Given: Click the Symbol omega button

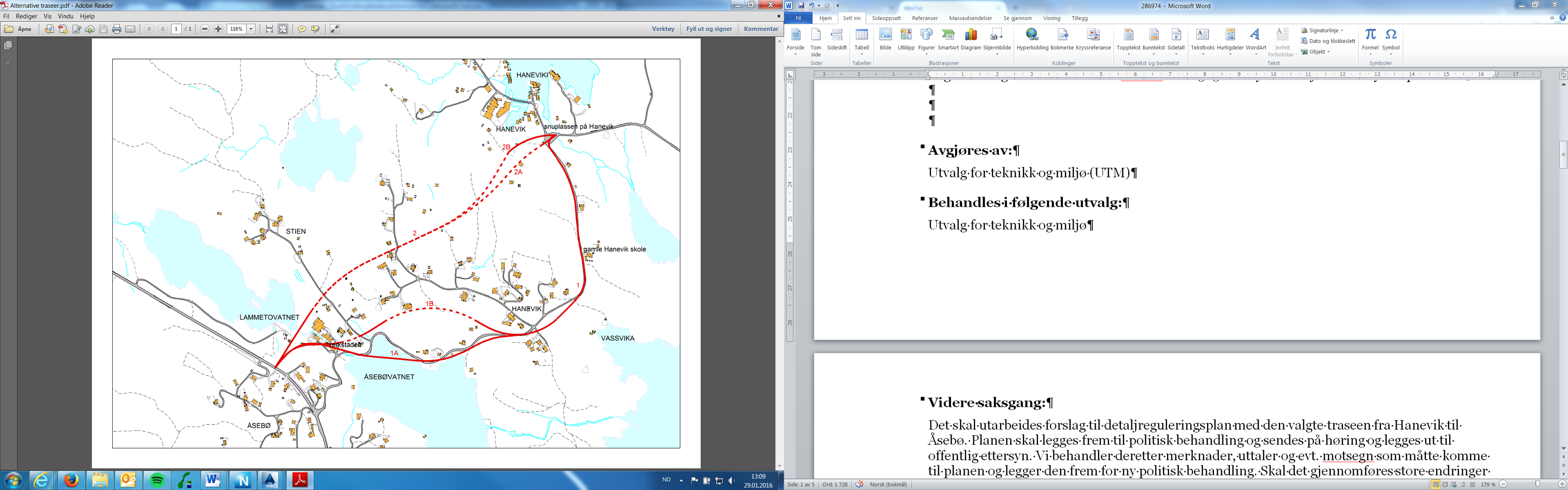Looking at the screenshot, I should coord(1391,42).
